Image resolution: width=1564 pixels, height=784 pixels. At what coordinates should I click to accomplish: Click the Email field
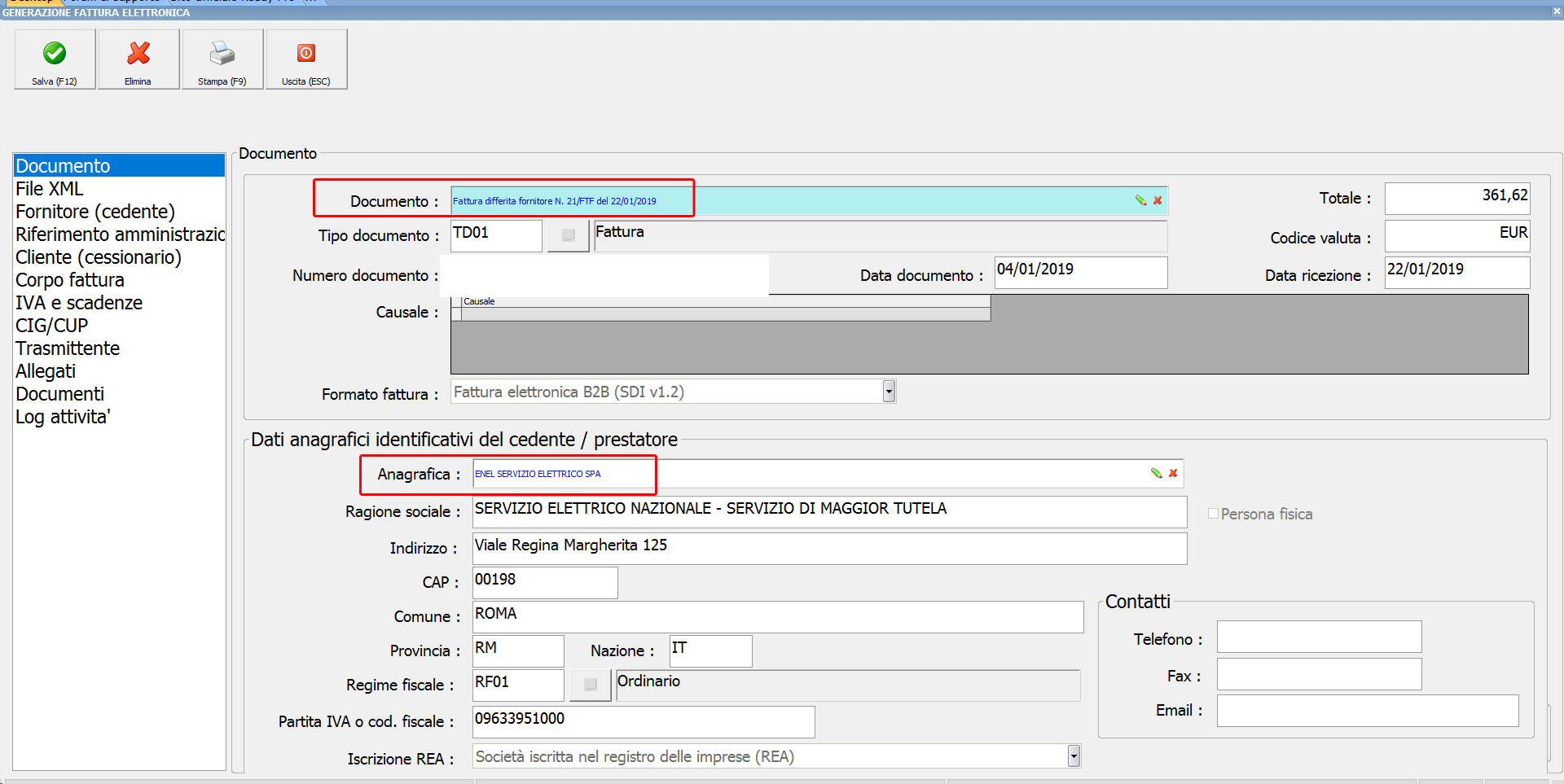pos(1368,711)
